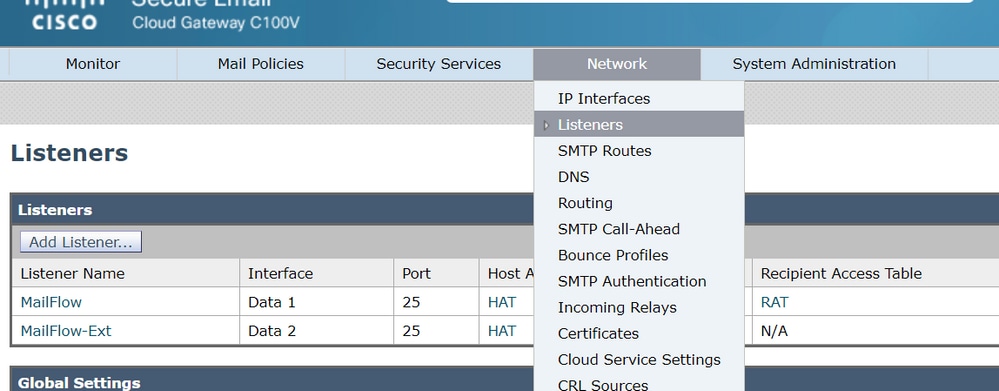The image size is (999, 391).
Task: Click the Cloud Gateway C100V product label
Action: click(215, 24)
